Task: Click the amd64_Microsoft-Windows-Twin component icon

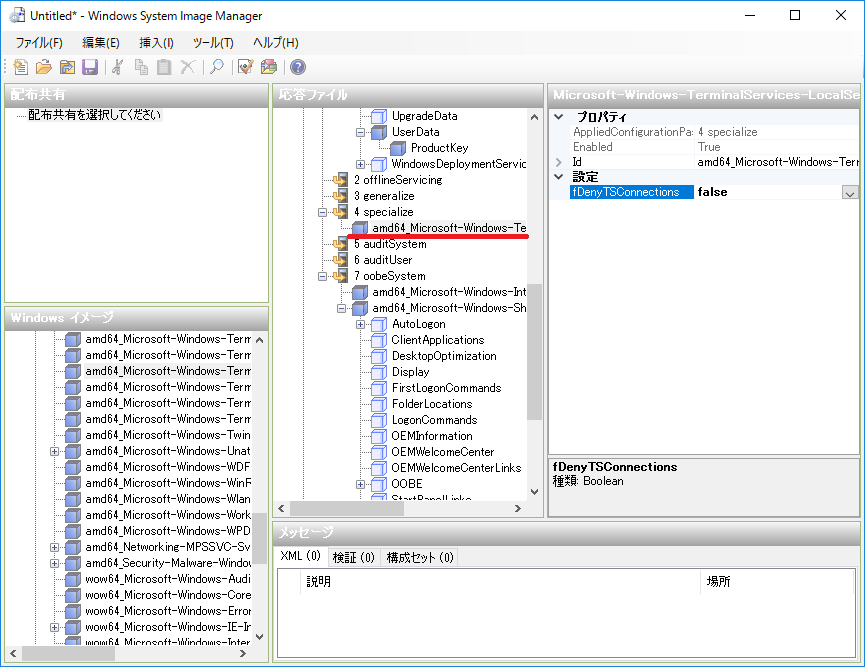Action: [x=73, y=435]
